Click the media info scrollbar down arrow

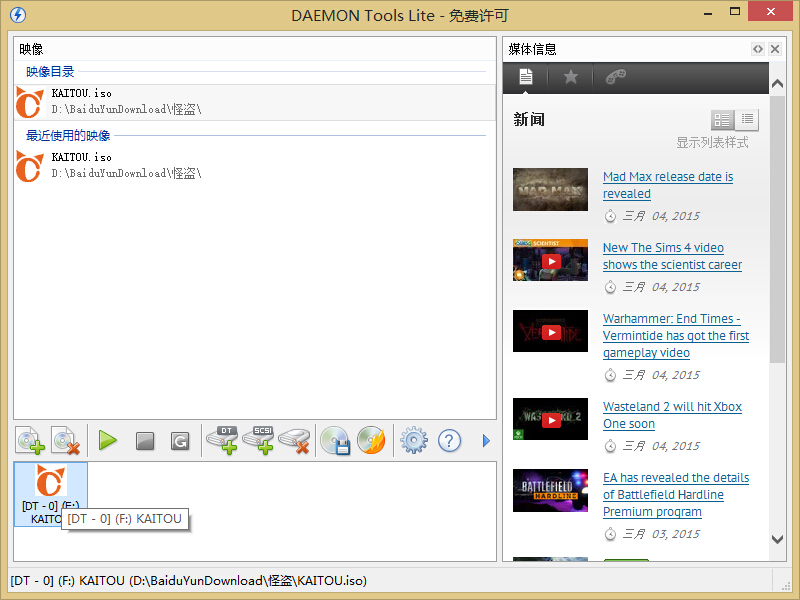pos(777,539)
